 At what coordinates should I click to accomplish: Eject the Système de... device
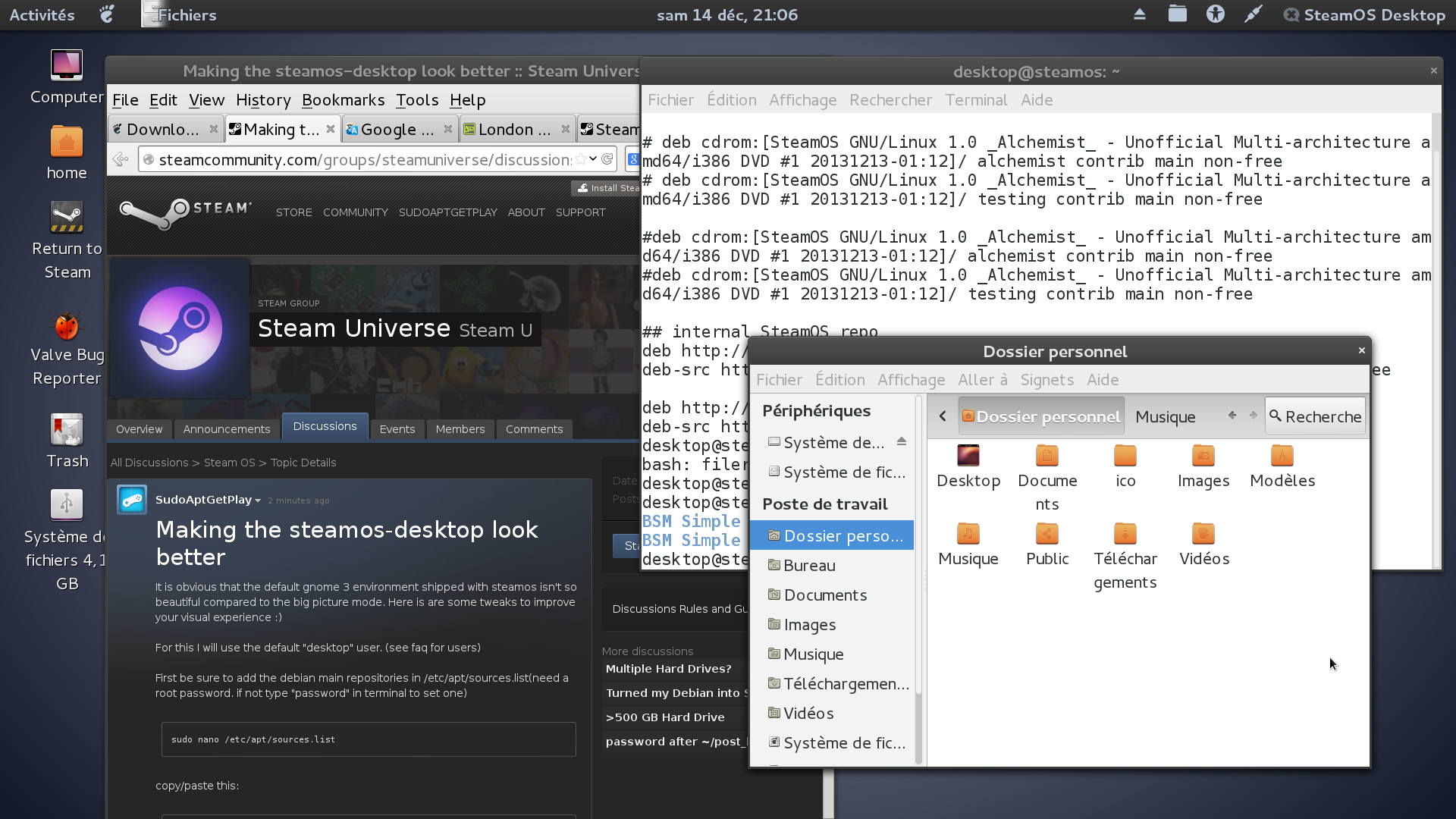point(902,441)
